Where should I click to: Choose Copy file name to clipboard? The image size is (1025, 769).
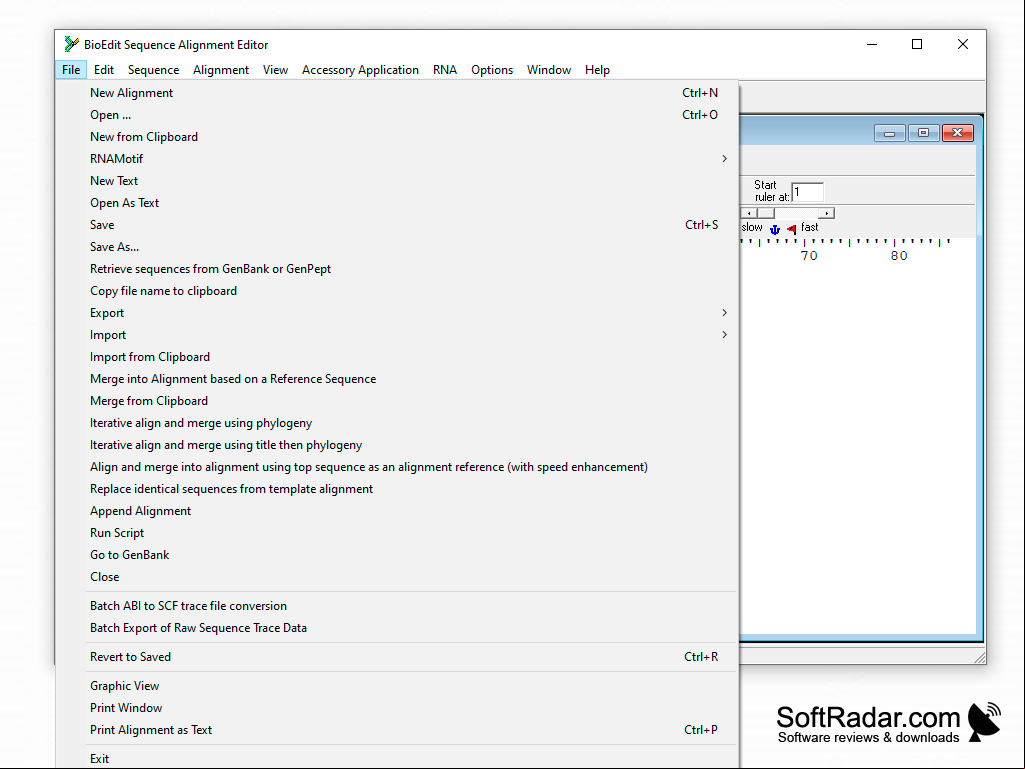[397, 291]
